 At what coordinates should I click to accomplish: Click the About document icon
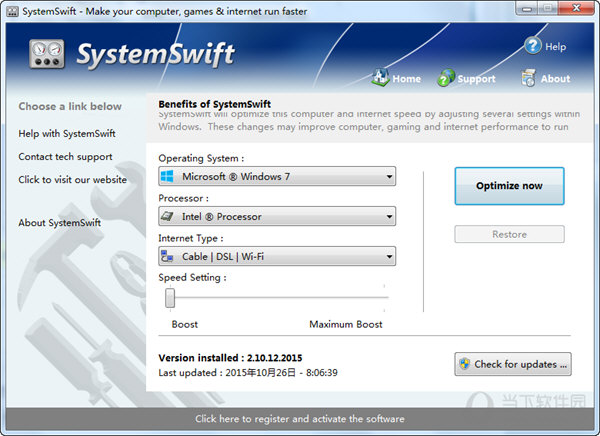coord(528,78)
